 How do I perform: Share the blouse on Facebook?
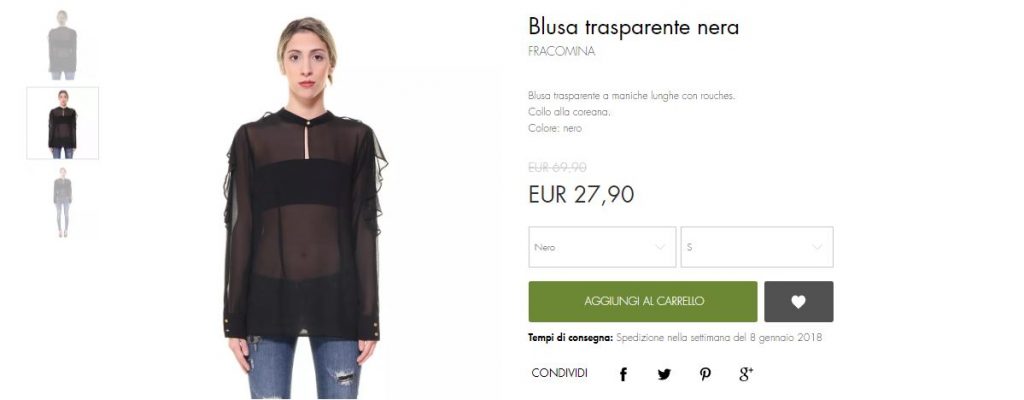(623, 375)
